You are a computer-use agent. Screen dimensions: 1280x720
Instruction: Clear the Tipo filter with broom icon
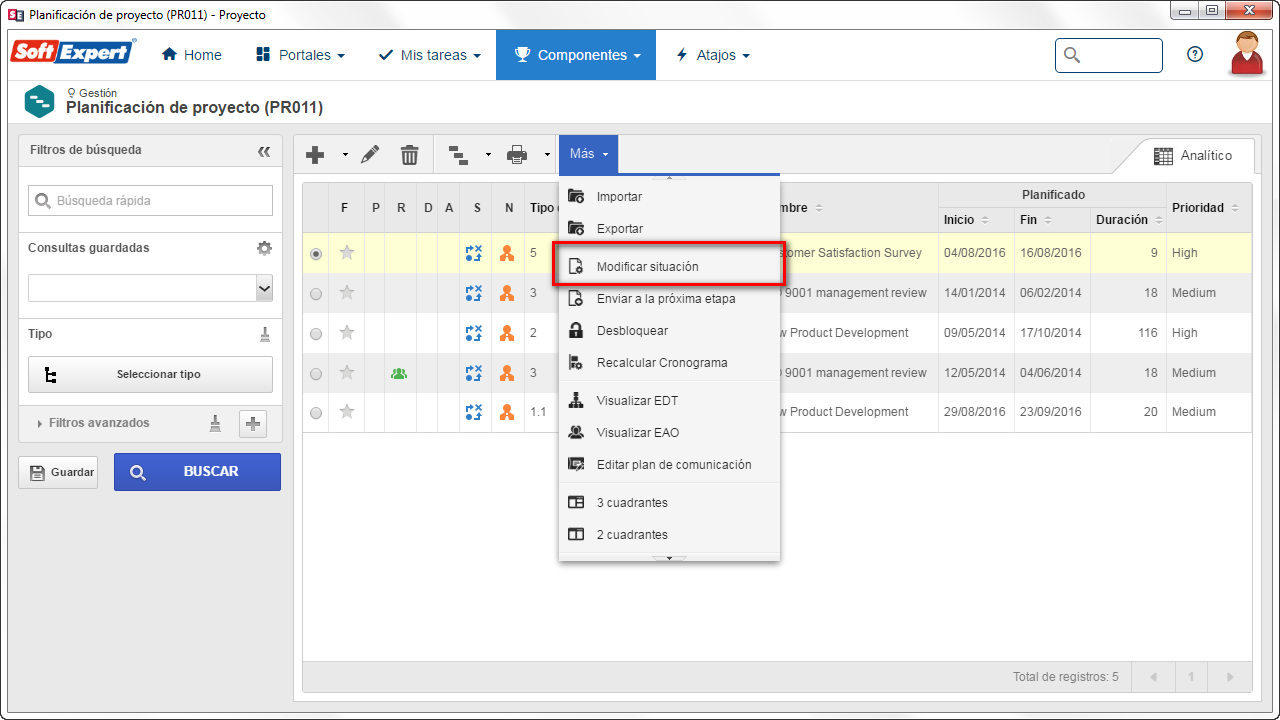(265, 334)
